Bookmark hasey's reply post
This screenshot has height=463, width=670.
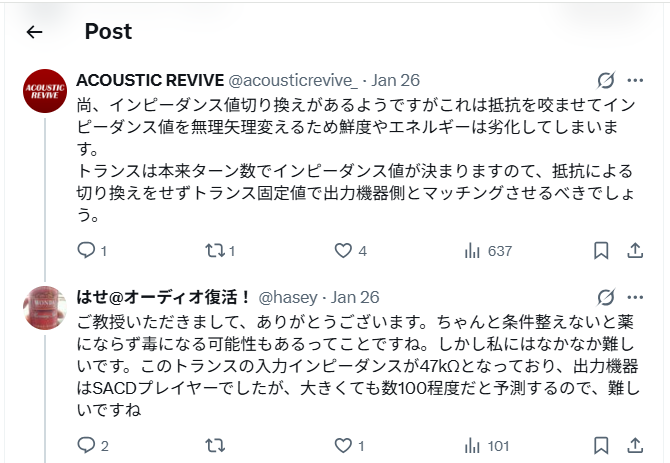click(602, 445)
